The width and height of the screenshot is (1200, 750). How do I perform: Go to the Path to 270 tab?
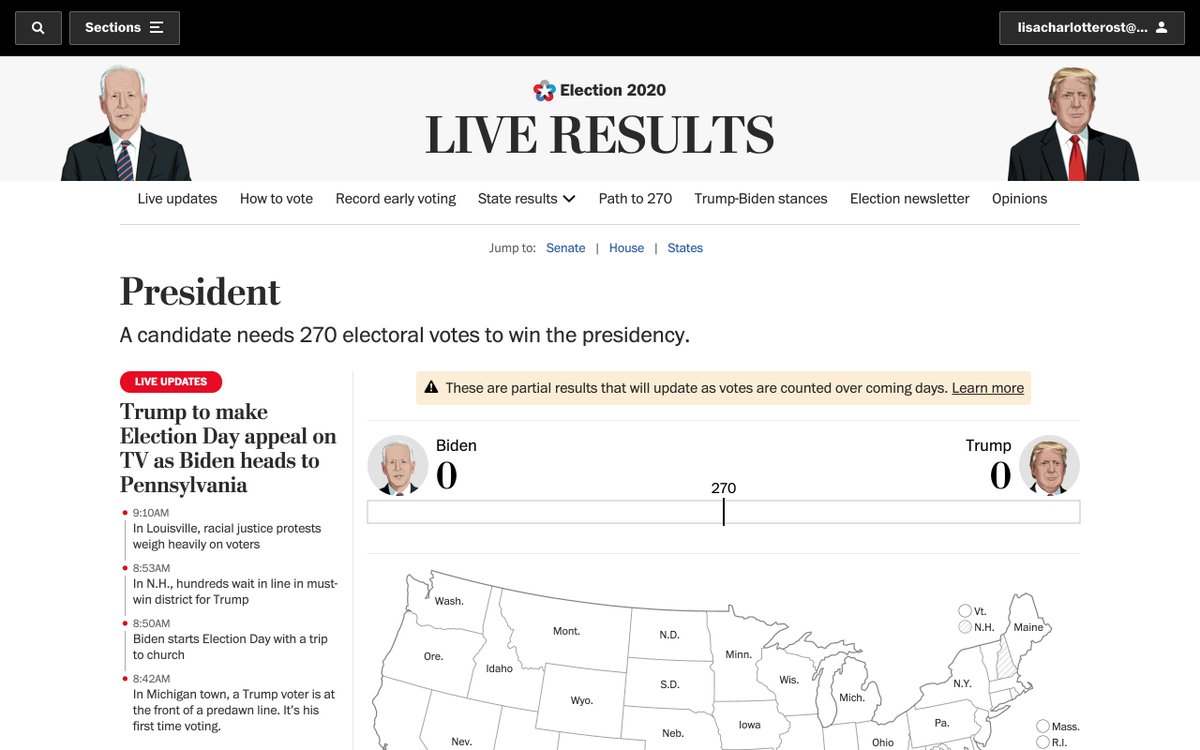click(635, 199)
